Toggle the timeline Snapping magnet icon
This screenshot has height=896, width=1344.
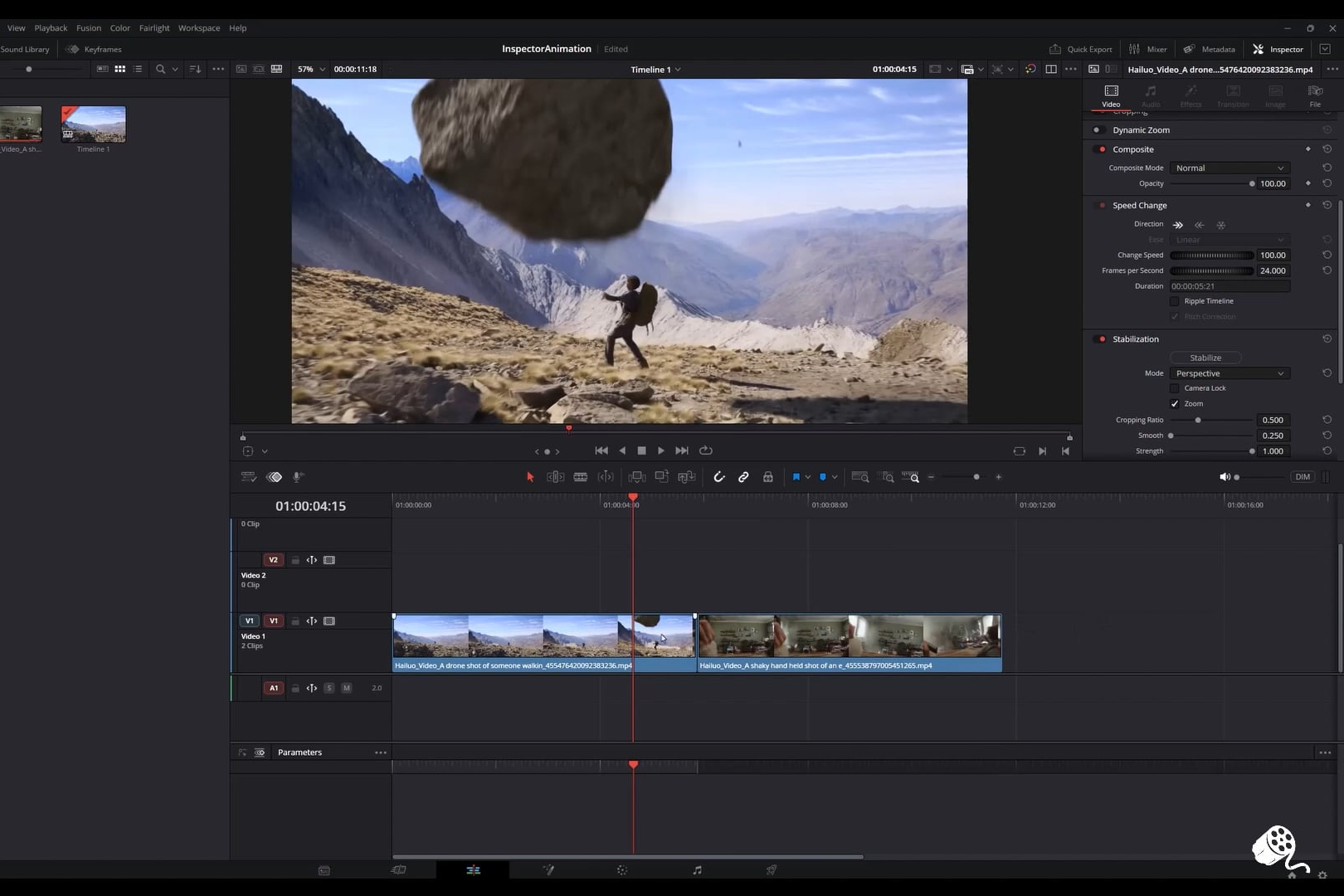718,477
